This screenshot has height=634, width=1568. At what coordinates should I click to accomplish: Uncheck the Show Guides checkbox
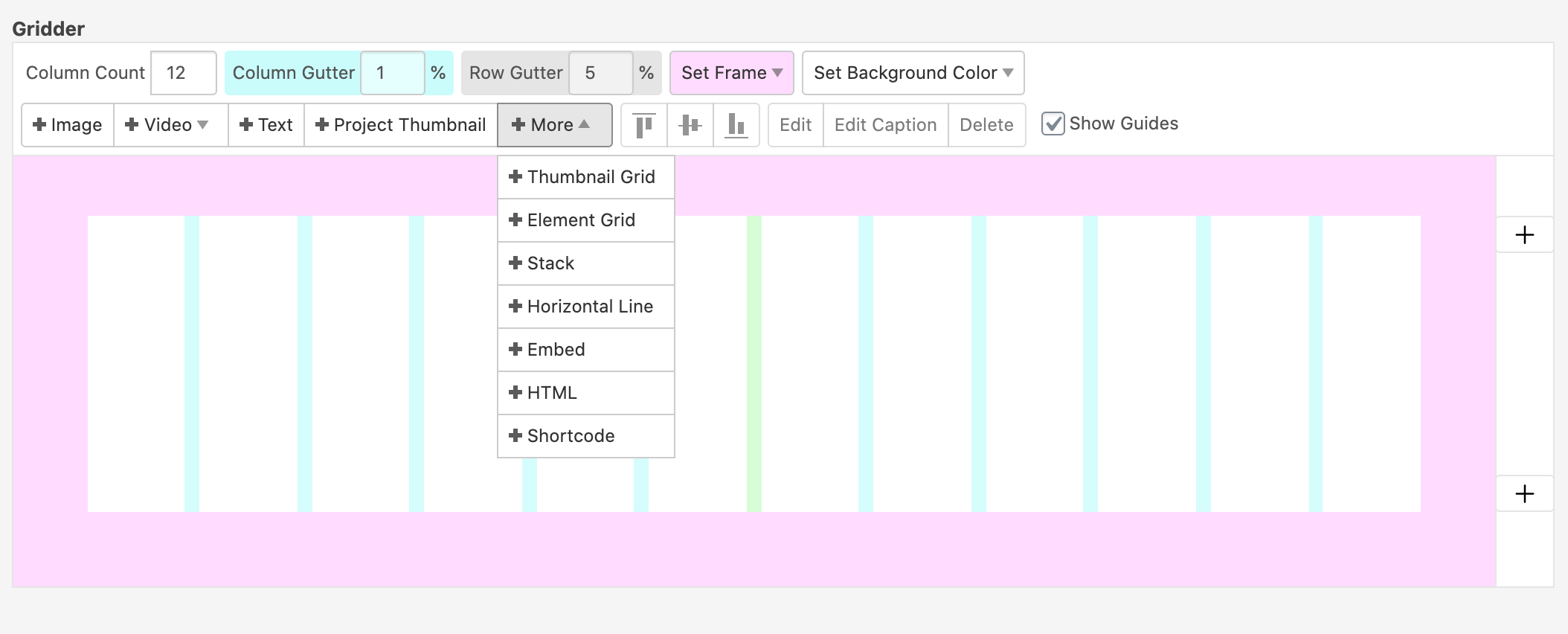[x=1053, y=124]
